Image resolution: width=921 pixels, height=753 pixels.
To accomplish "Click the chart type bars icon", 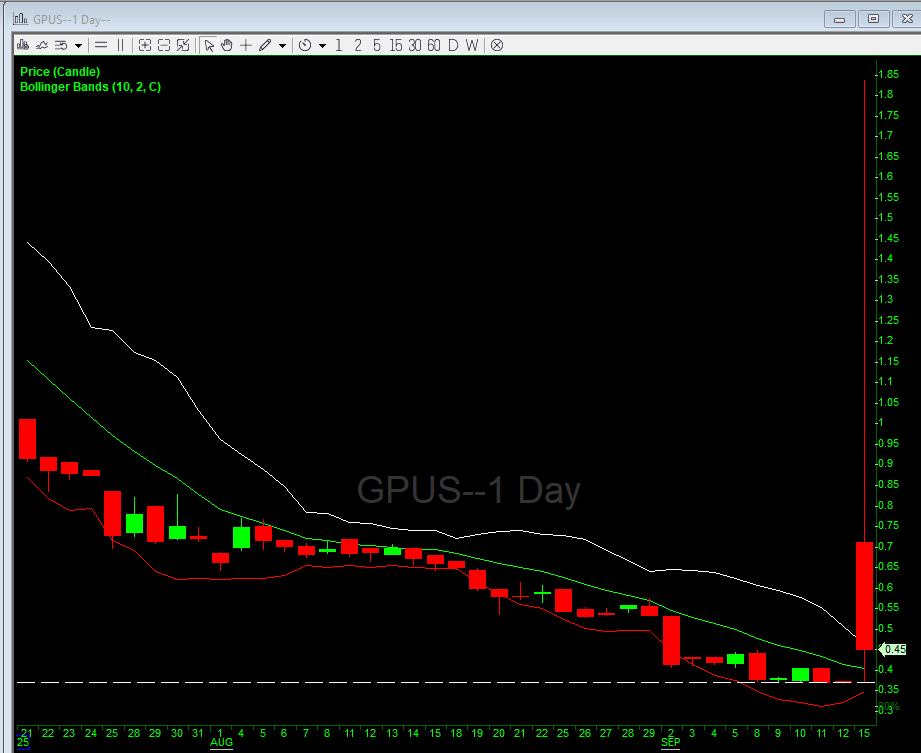I will [22, 45].
